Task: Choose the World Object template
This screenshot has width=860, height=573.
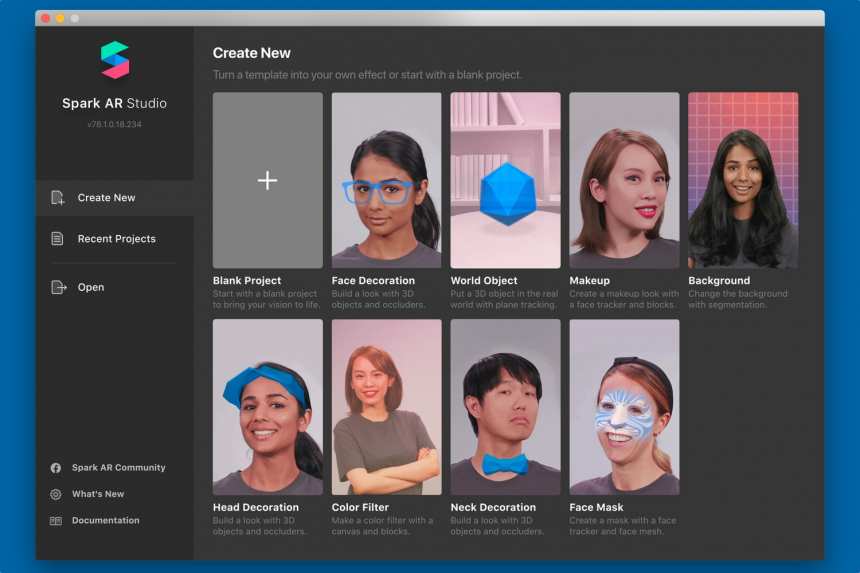Action: point(505,180)
